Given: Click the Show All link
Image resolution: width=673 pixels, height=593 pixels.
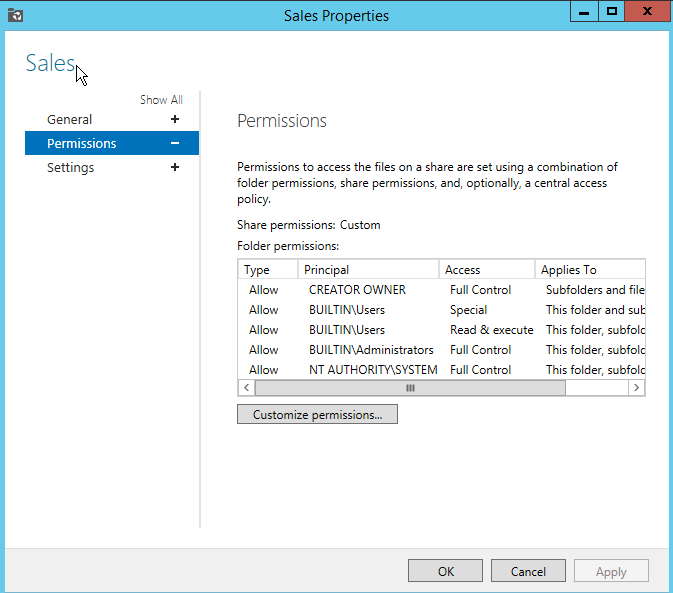Looking at the screenshot, I should click(x=161, y=100).
